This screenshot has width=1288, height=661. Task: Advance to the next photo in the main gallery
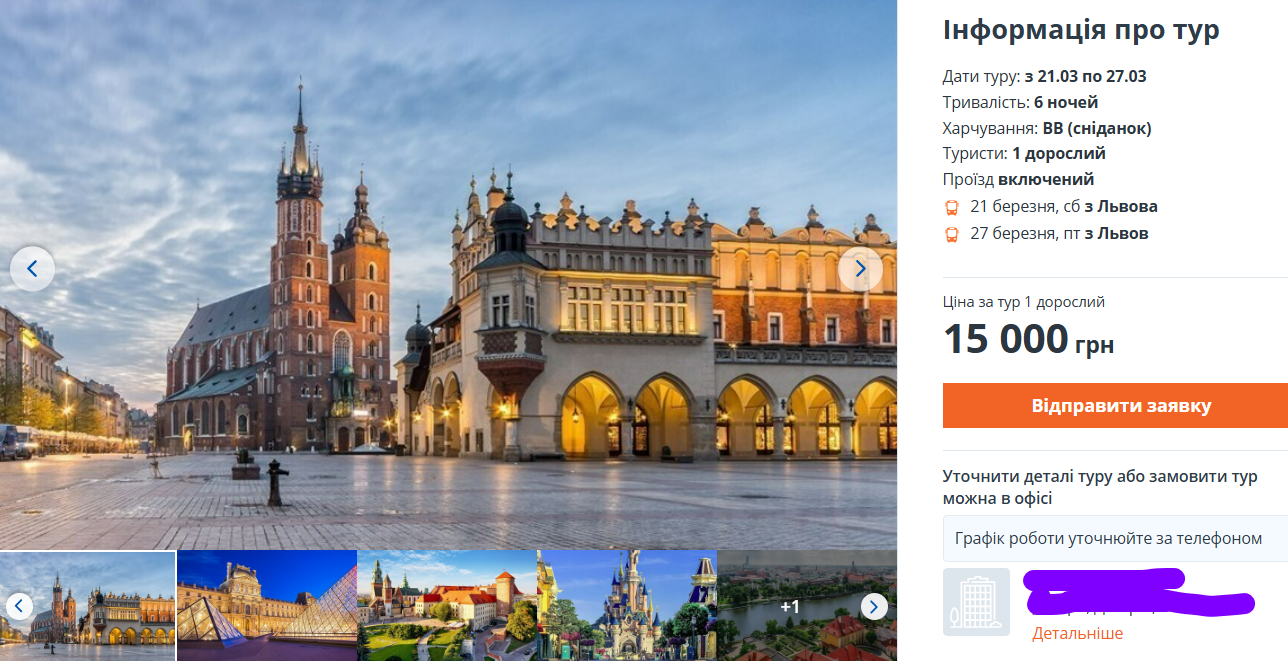pyautogui.click(x=860, y=268)
